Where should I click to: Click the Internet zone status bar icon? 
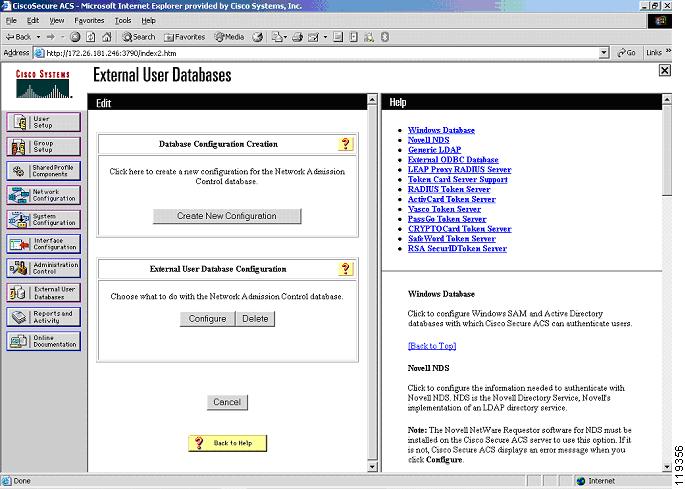(x=581, y=481)
